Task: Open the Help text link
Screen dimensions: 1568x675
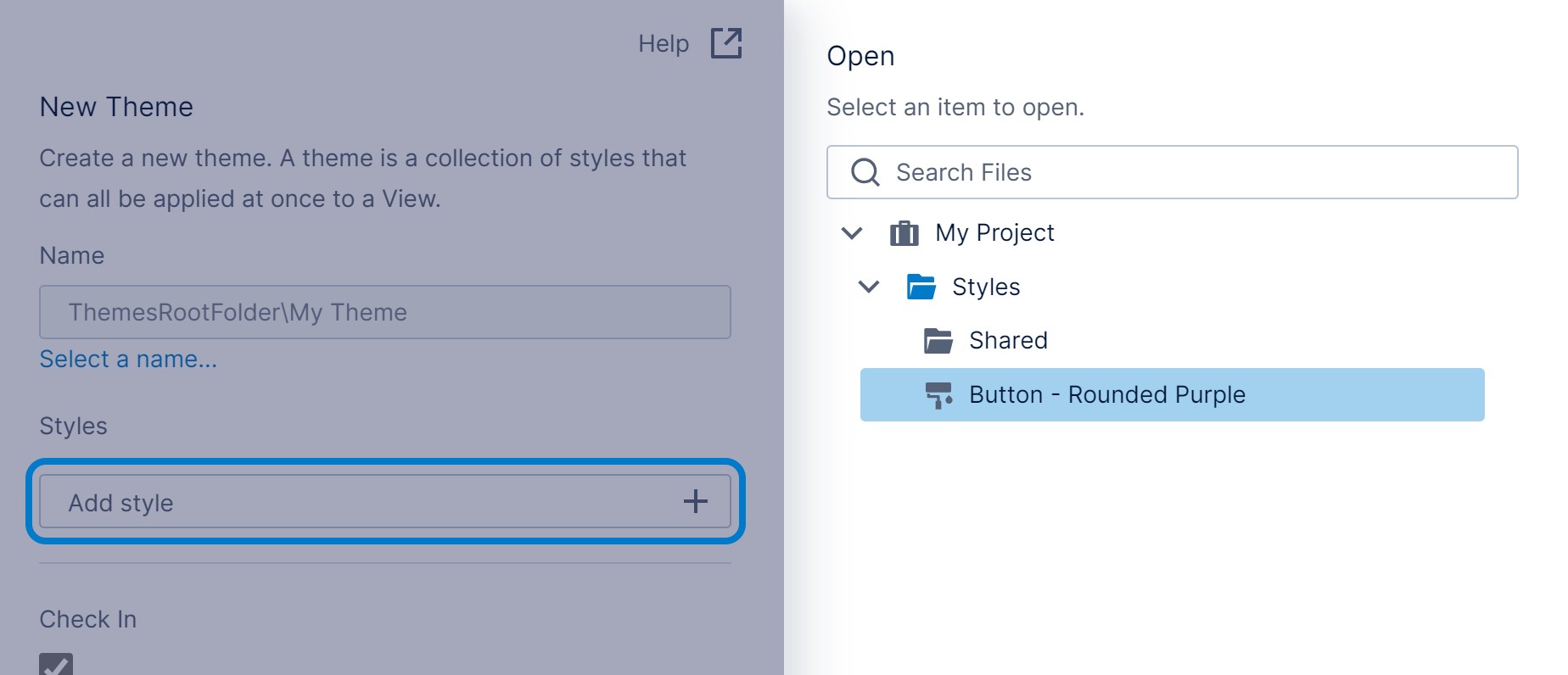Action: (663, 43)
